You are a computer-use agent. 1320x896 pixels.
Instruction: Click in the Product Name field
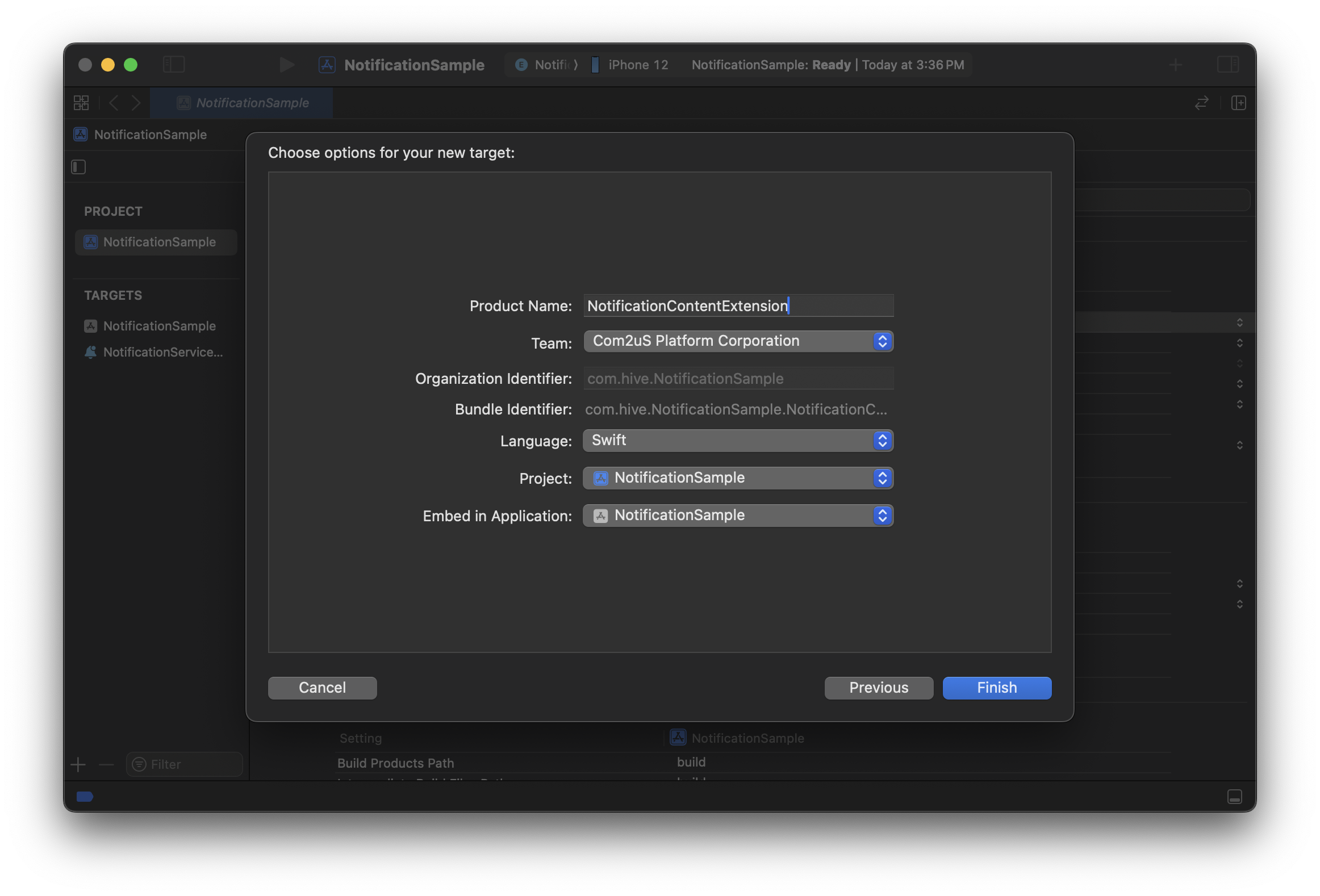tap(738, 306)
